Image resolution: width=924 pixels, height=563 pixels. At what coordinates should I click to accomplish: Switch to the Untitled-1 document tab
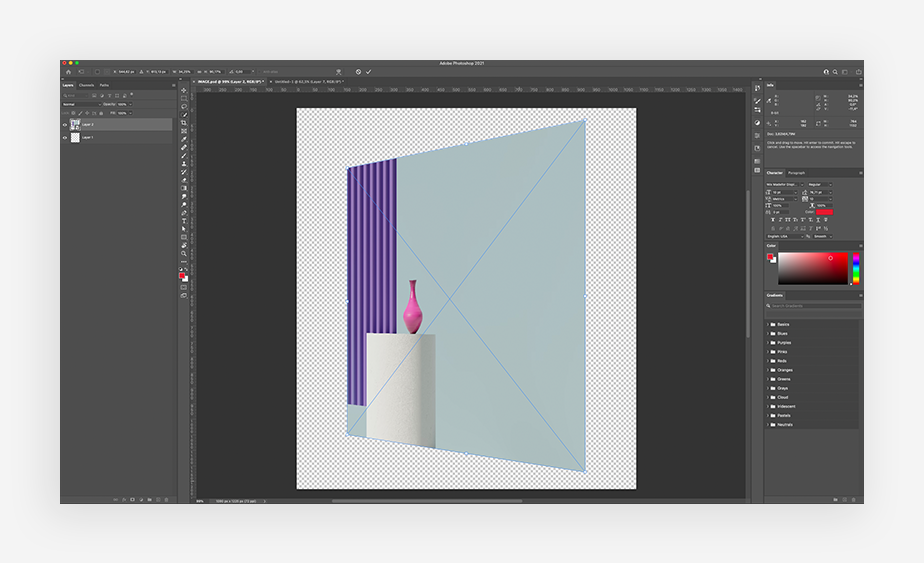point(309,82)
